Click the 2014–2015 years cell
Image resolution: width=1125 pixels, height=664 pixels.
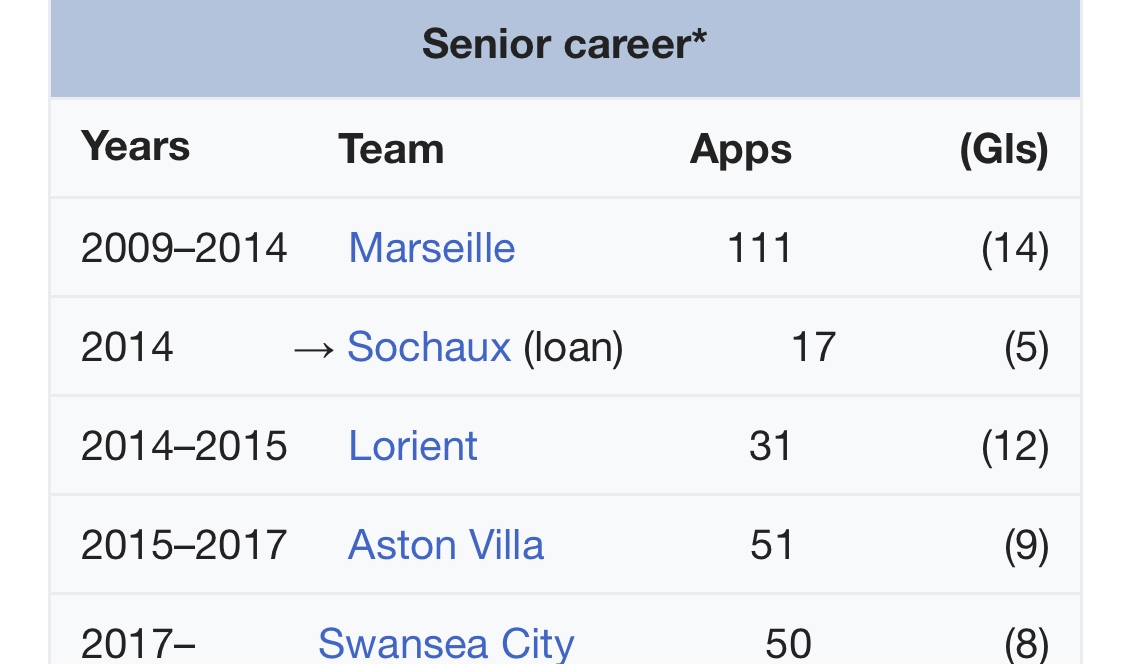coord(184,446)
